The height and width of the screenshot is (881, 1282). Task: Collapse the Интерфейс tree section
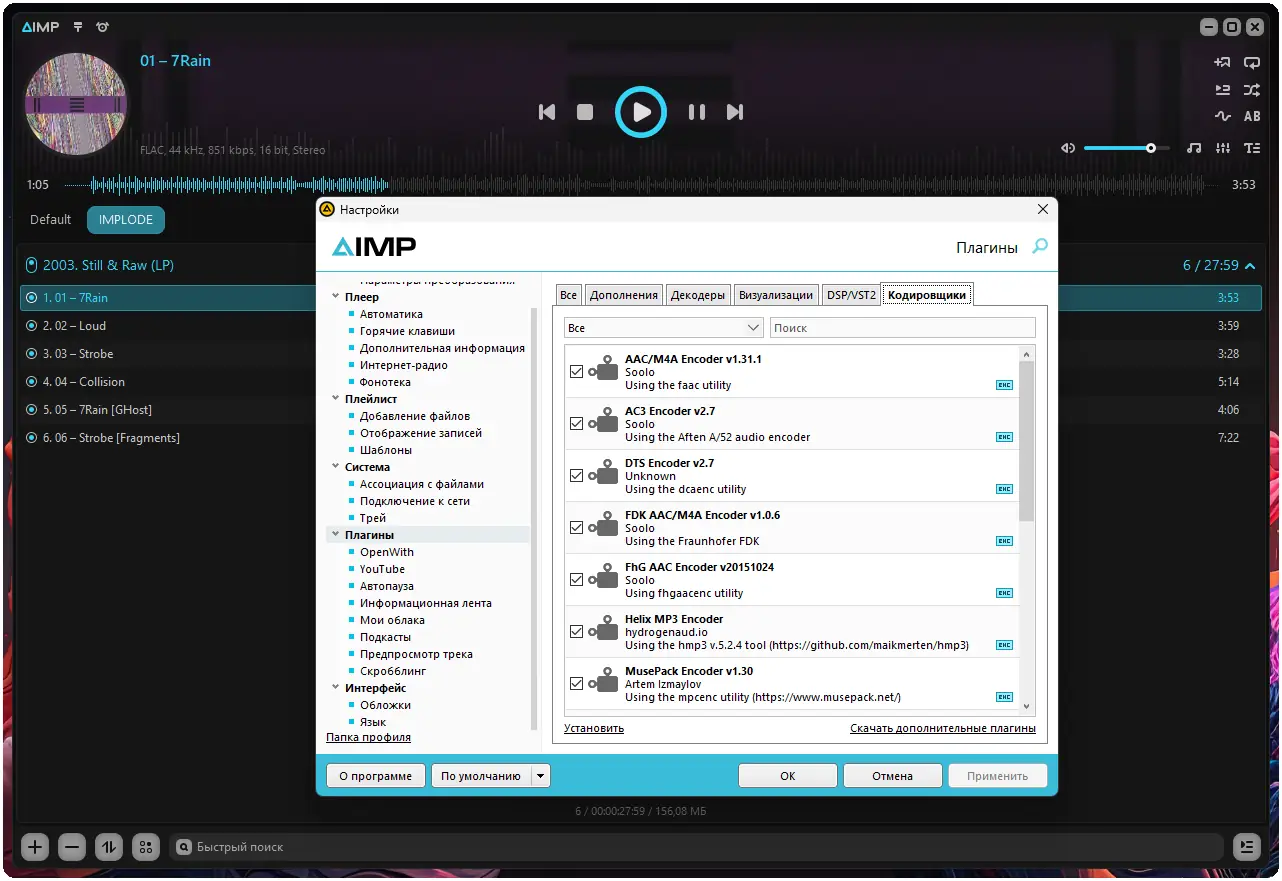[336, 688]
